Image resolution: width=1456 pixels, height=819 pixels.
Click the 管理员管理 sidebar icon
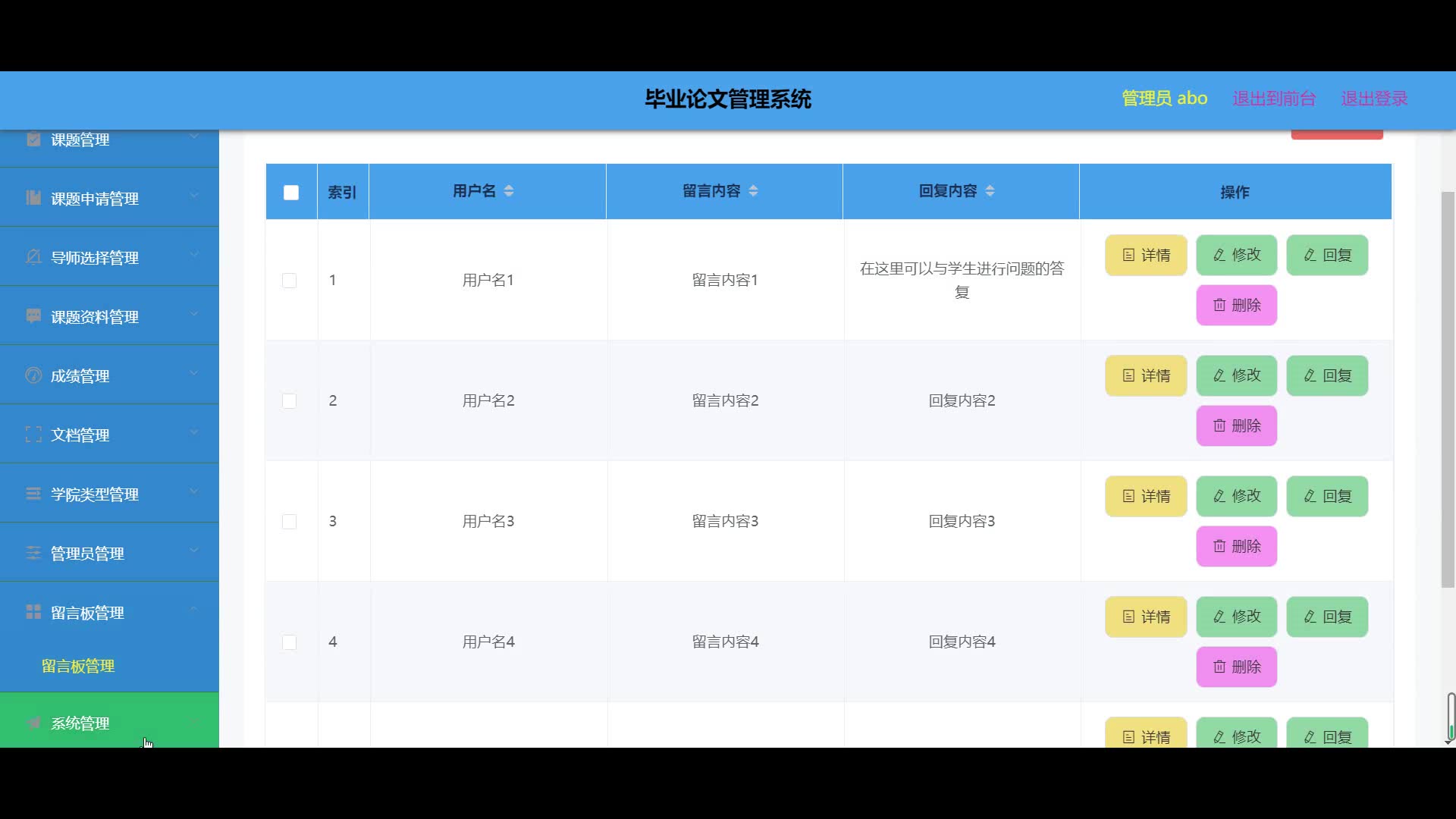(x=33, y=553)
